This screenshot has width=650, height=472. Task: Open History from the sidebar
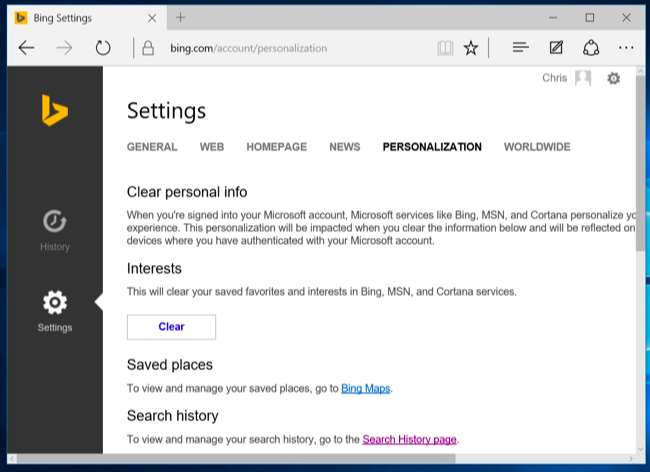tap(55, 230)
